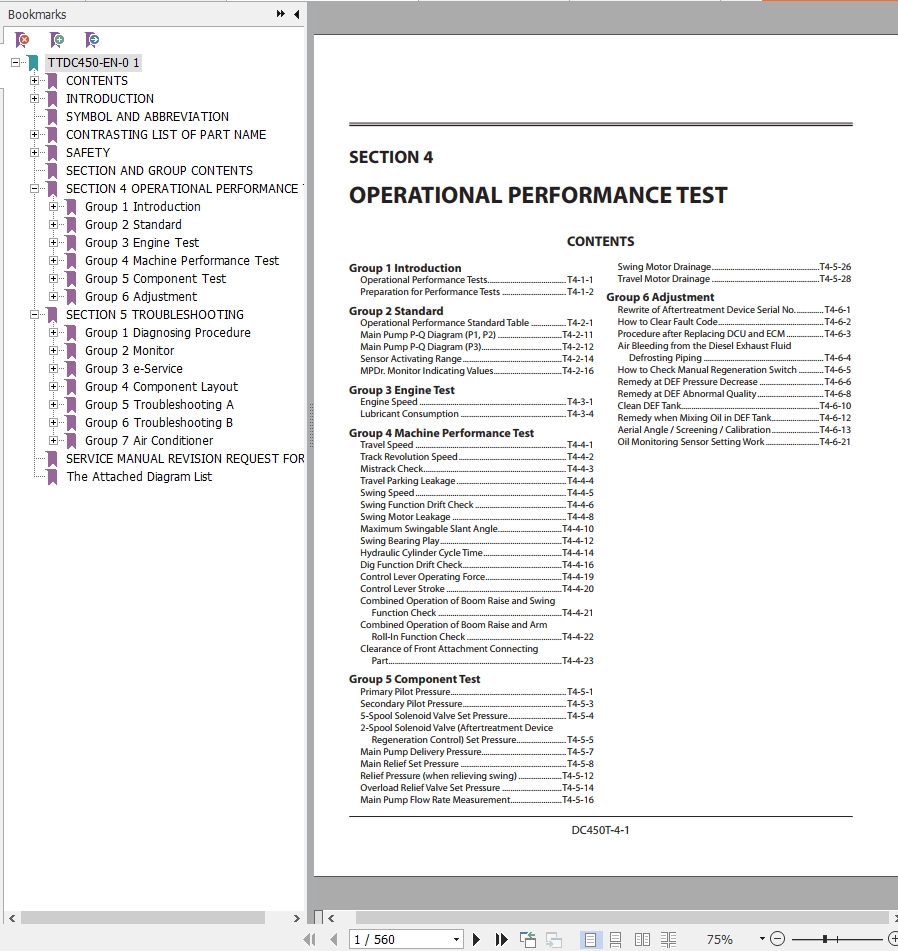Click the TTDC450-EN-0 1 root bookmark icon
898x951 pixels.
coord(33,62)
